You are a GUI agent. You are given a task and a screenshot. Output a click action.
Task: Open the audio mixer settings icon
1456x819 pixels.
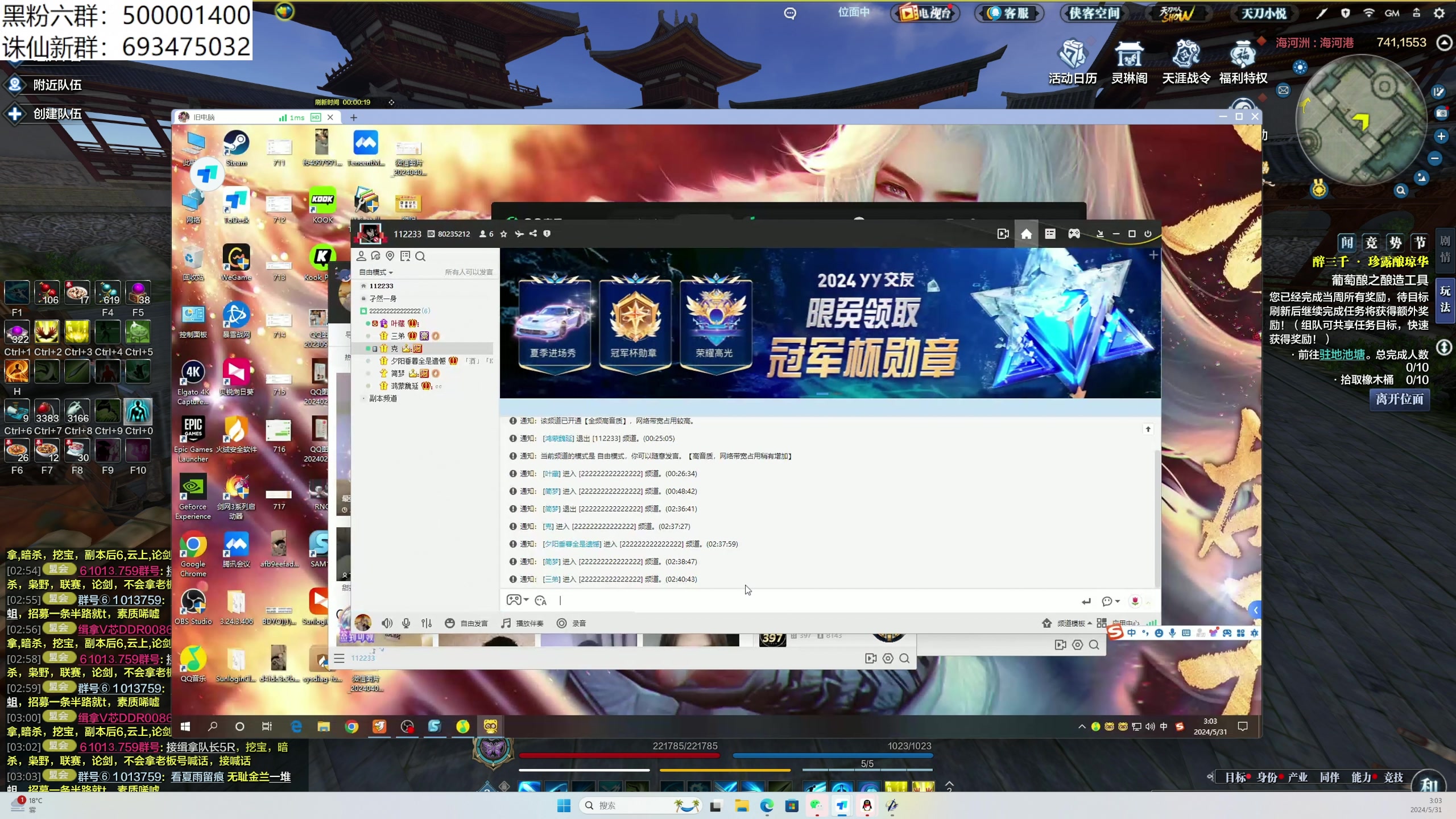[427, 623]
